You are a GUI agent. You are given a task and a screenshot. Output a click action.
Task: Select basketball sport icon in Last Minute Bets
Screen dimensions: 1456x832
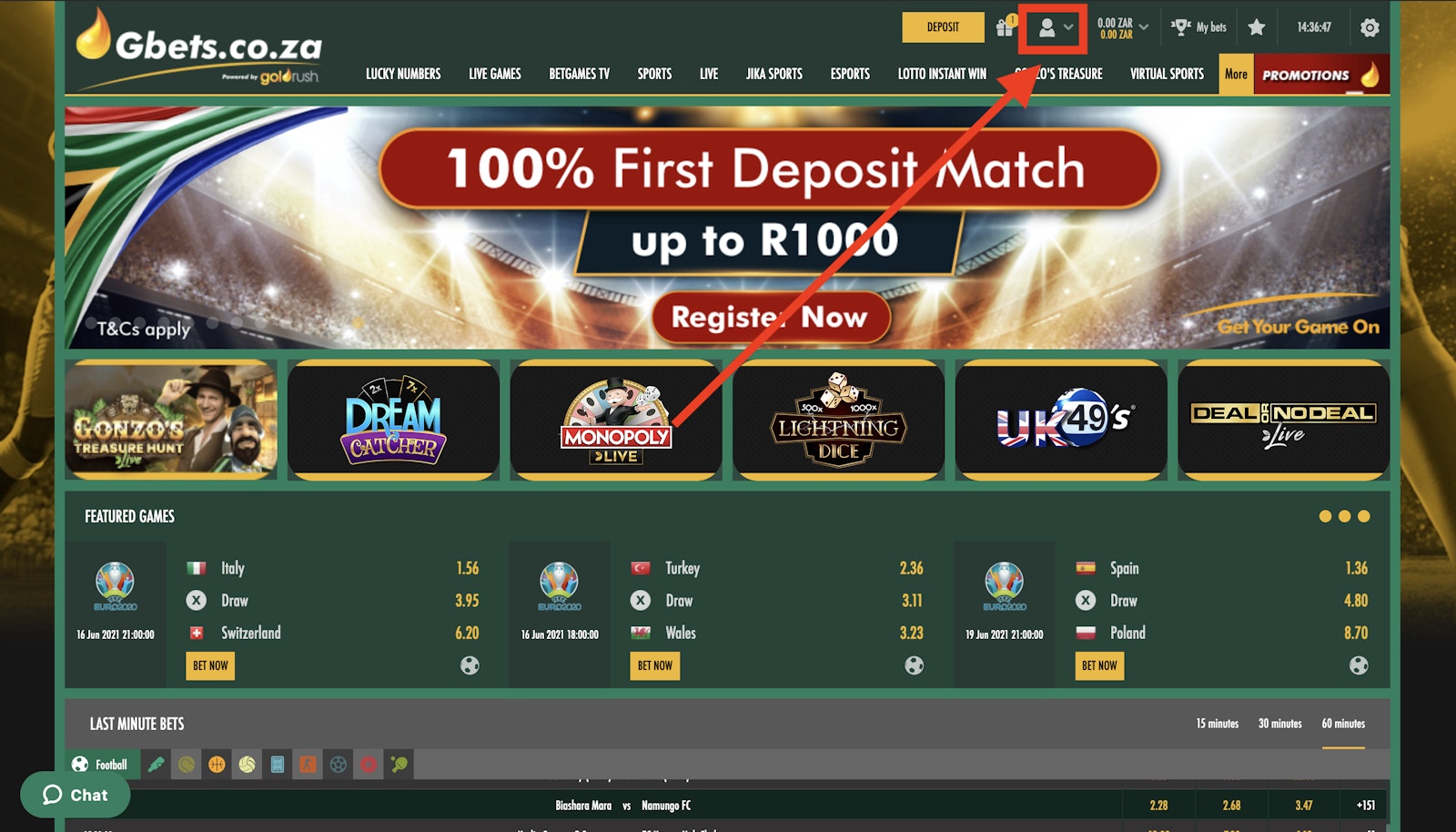click(x=217, y=765)
